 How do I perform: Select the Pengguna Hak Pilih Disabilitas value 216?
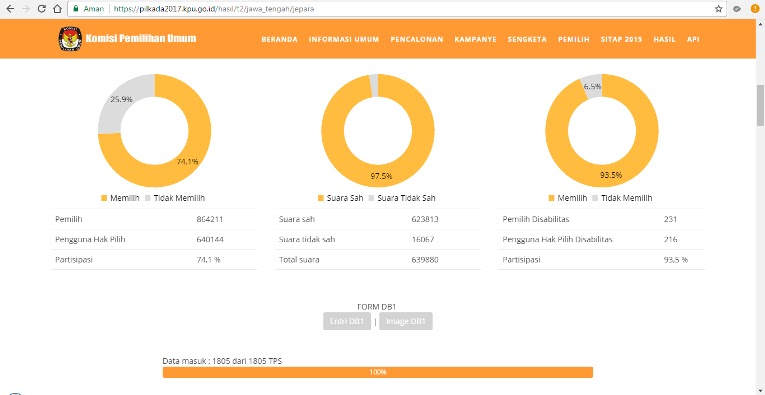[670, 240]
